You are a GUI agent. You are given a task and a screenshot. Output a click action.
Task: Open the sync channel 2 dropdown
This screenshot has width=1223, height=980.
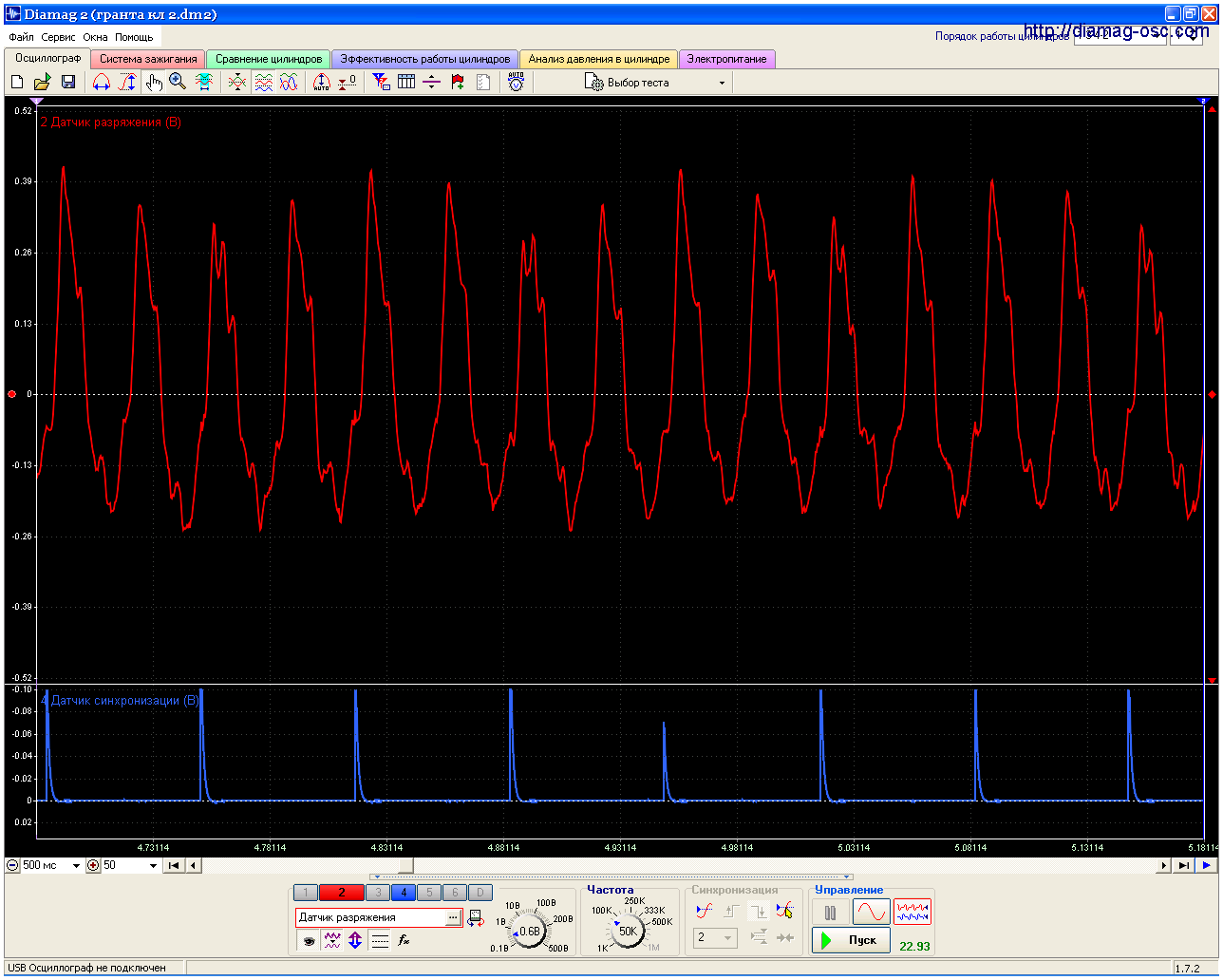[716, 937]
